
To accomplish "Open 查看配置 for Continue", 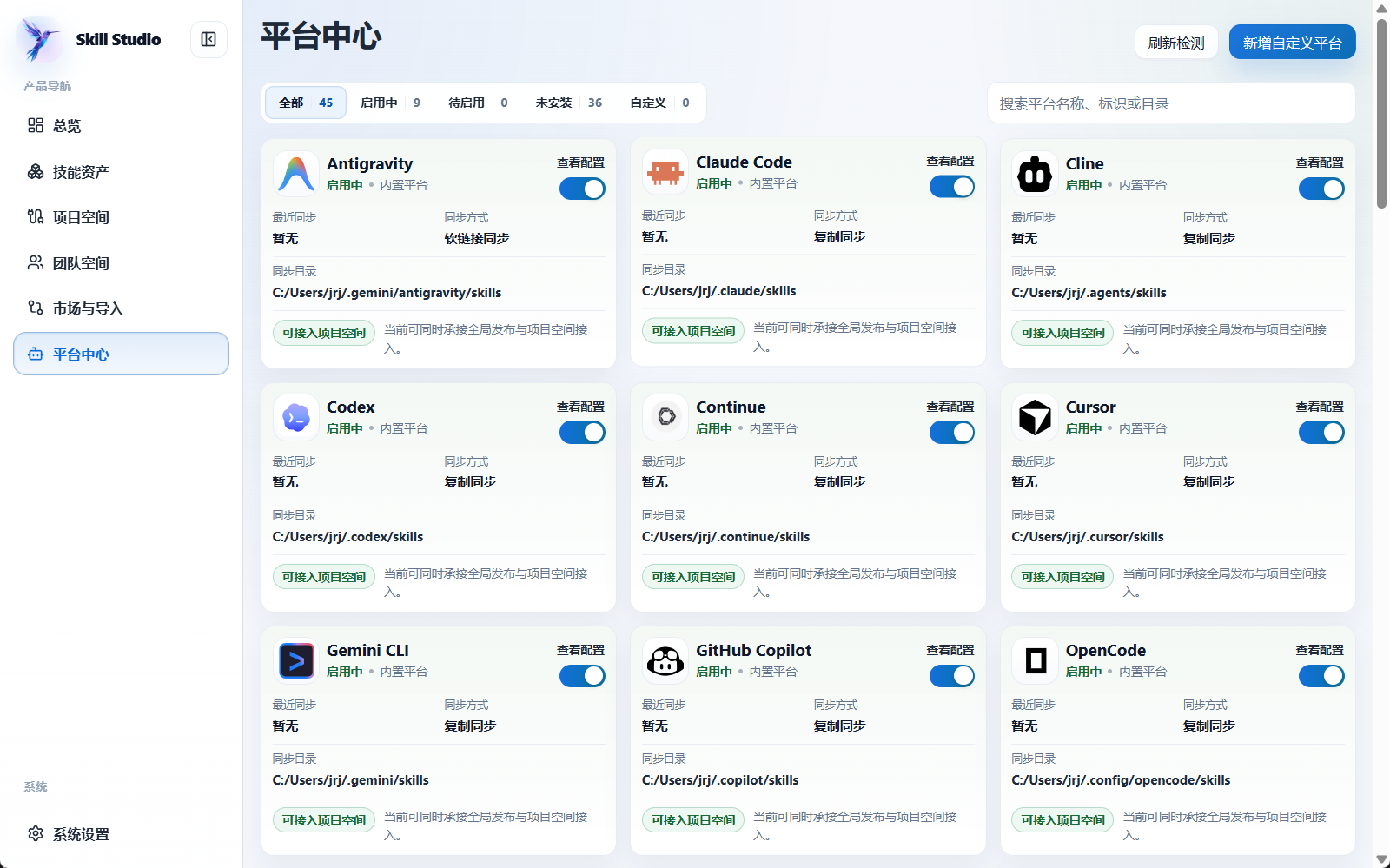I will 950,407.
